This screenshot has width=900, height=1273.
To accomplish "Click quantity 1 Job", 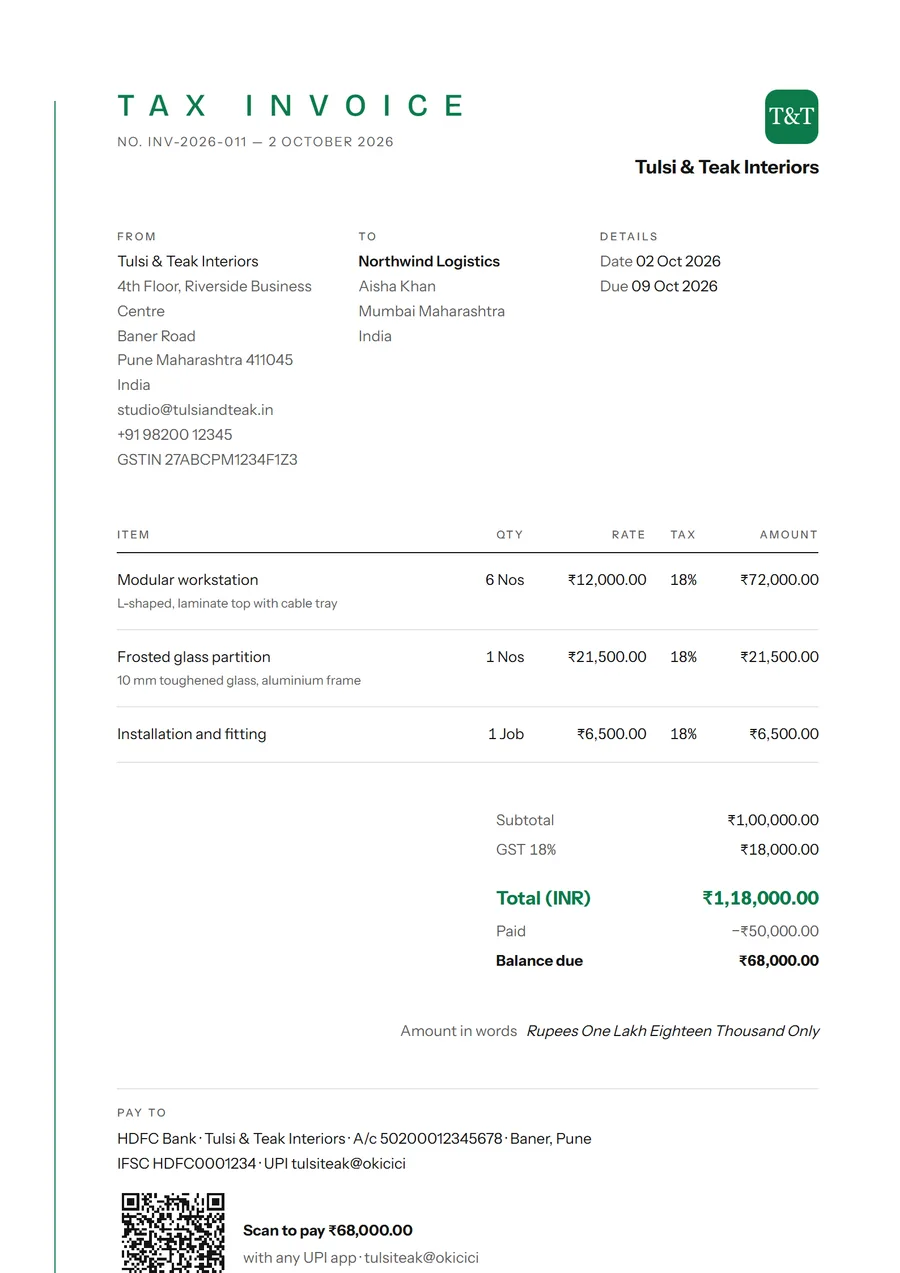I will pos(506,734).
